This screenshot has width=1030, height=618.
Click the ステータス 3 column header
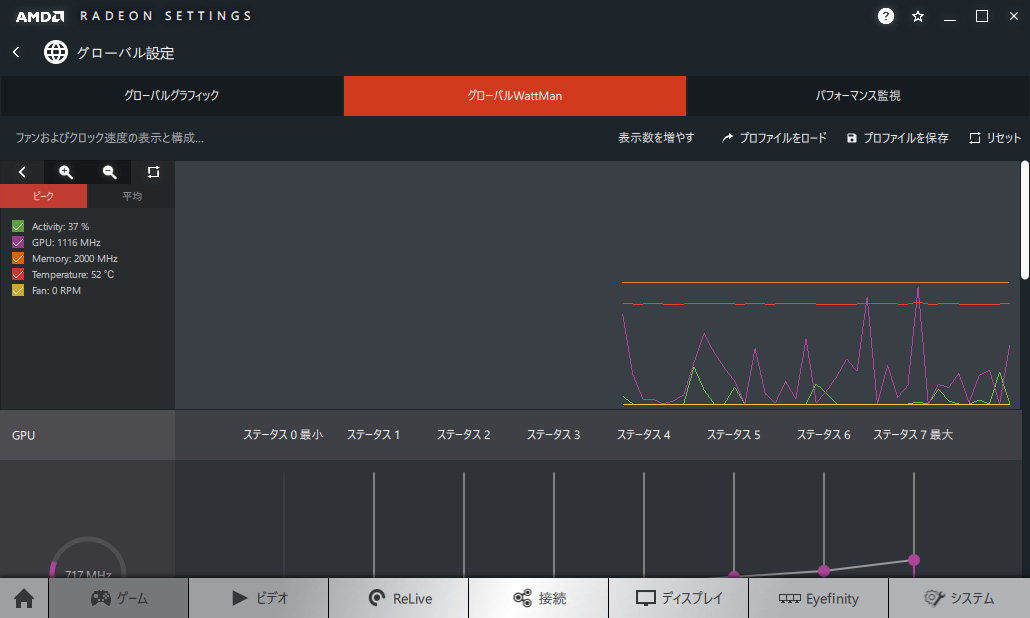pyautogui.click(x=553, y=435)
